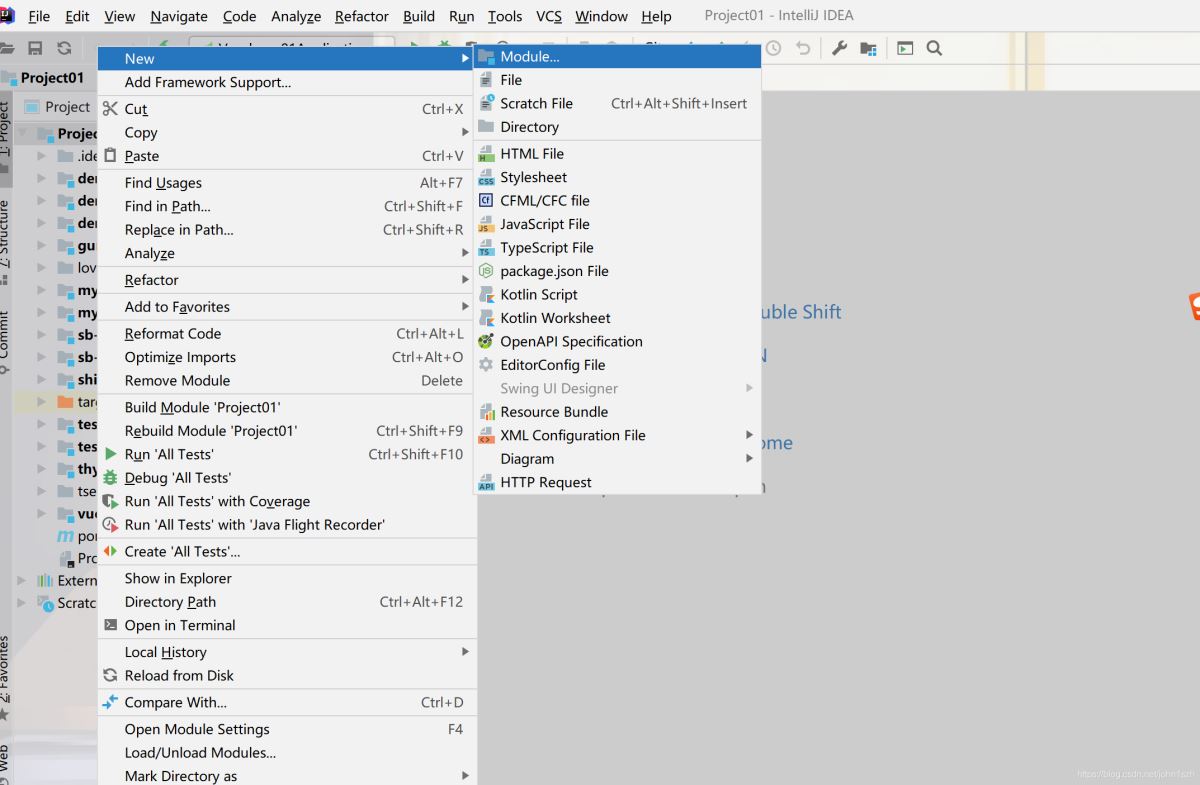Click the Synchronize refresh toolbar icon
Image resolution: width=1200 pixels, height=785 pixels.
64,48
